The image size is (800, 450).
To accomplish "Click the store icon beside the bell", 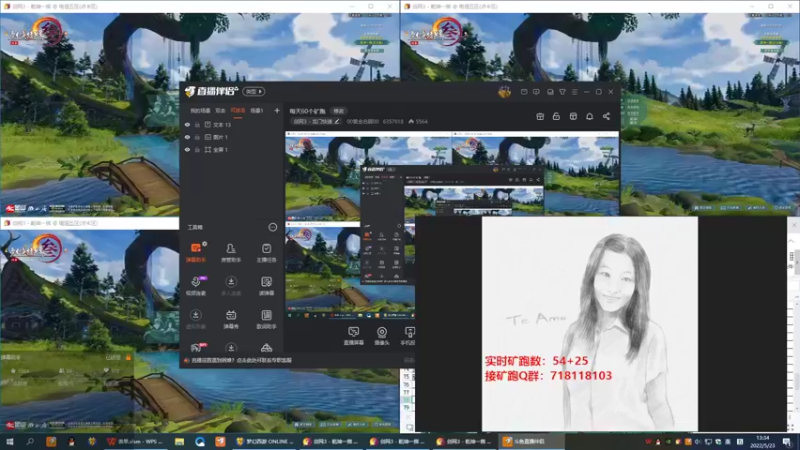I will coord(573,116).
